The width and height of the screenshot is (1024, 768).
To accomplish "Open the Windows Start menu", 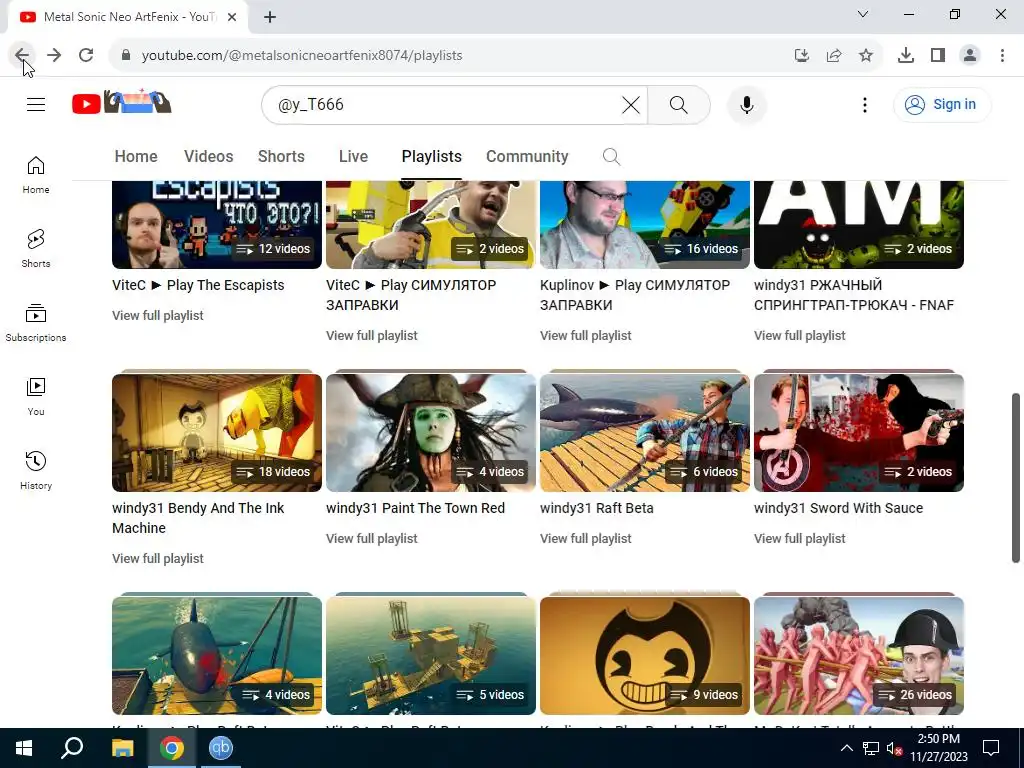I will (24, 748).
